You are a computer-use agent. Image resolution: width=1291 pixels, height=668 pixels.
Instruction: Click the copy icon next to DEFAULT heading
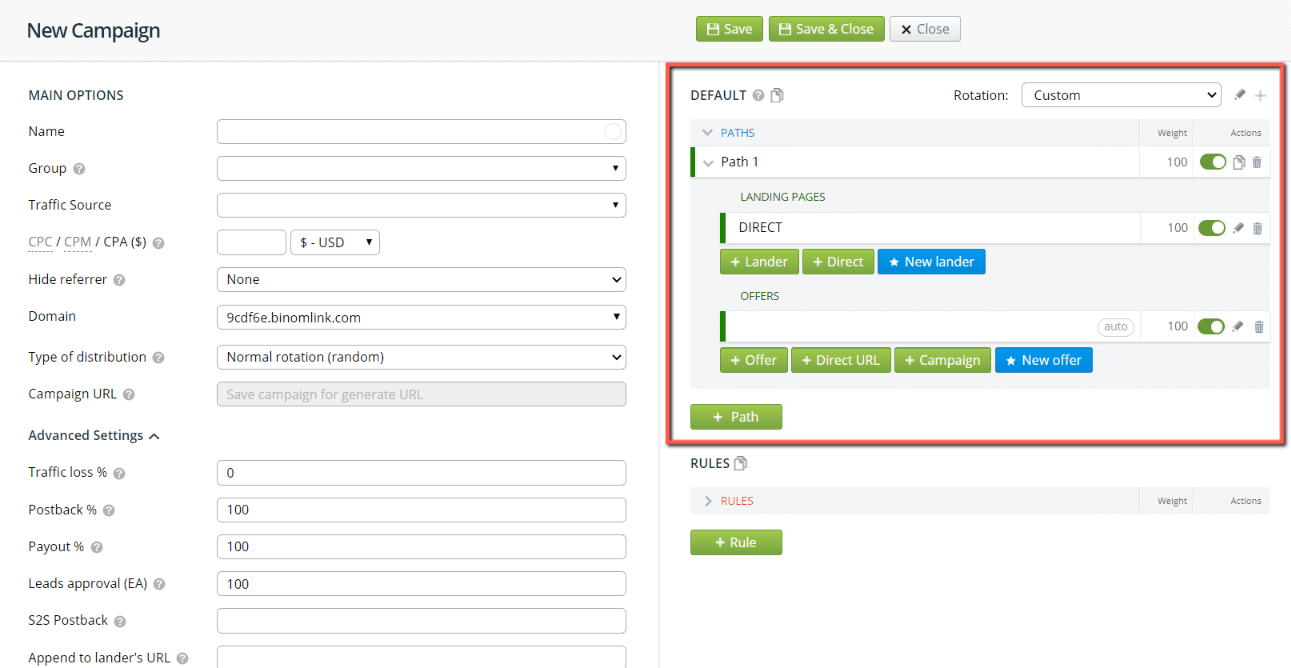click(x=777, y=96)
